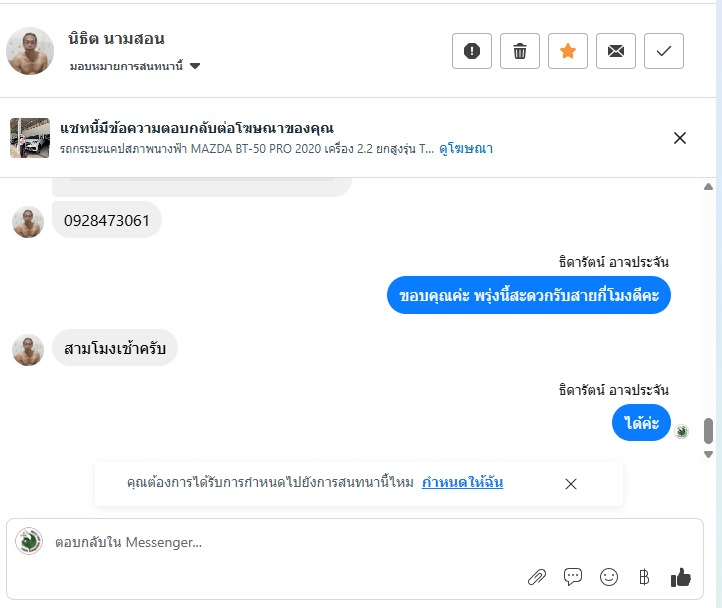Click the spam report exclamation icon

pyautogui.click(x=472, y=52)
